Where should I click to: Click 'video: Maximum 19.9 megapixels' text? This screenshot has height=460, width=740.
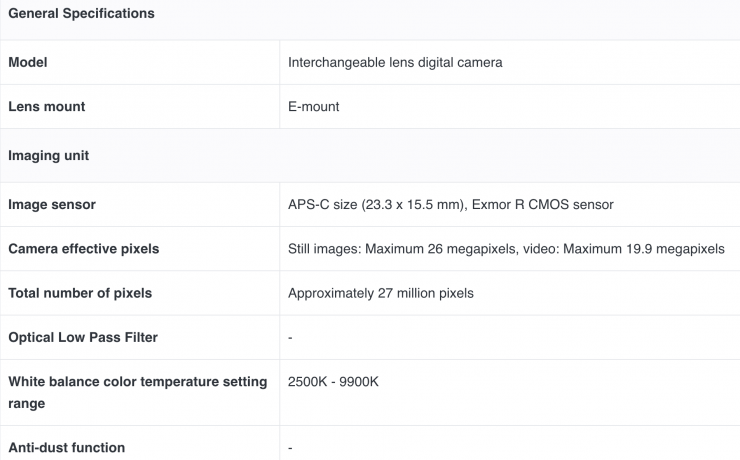[624, 248]
